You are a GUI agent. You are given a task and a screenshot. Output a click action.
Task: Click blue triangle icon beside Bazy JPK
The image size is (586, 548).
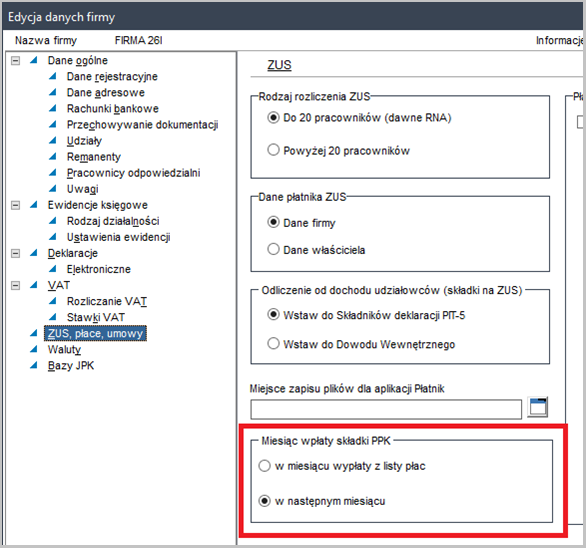(34, 365)
